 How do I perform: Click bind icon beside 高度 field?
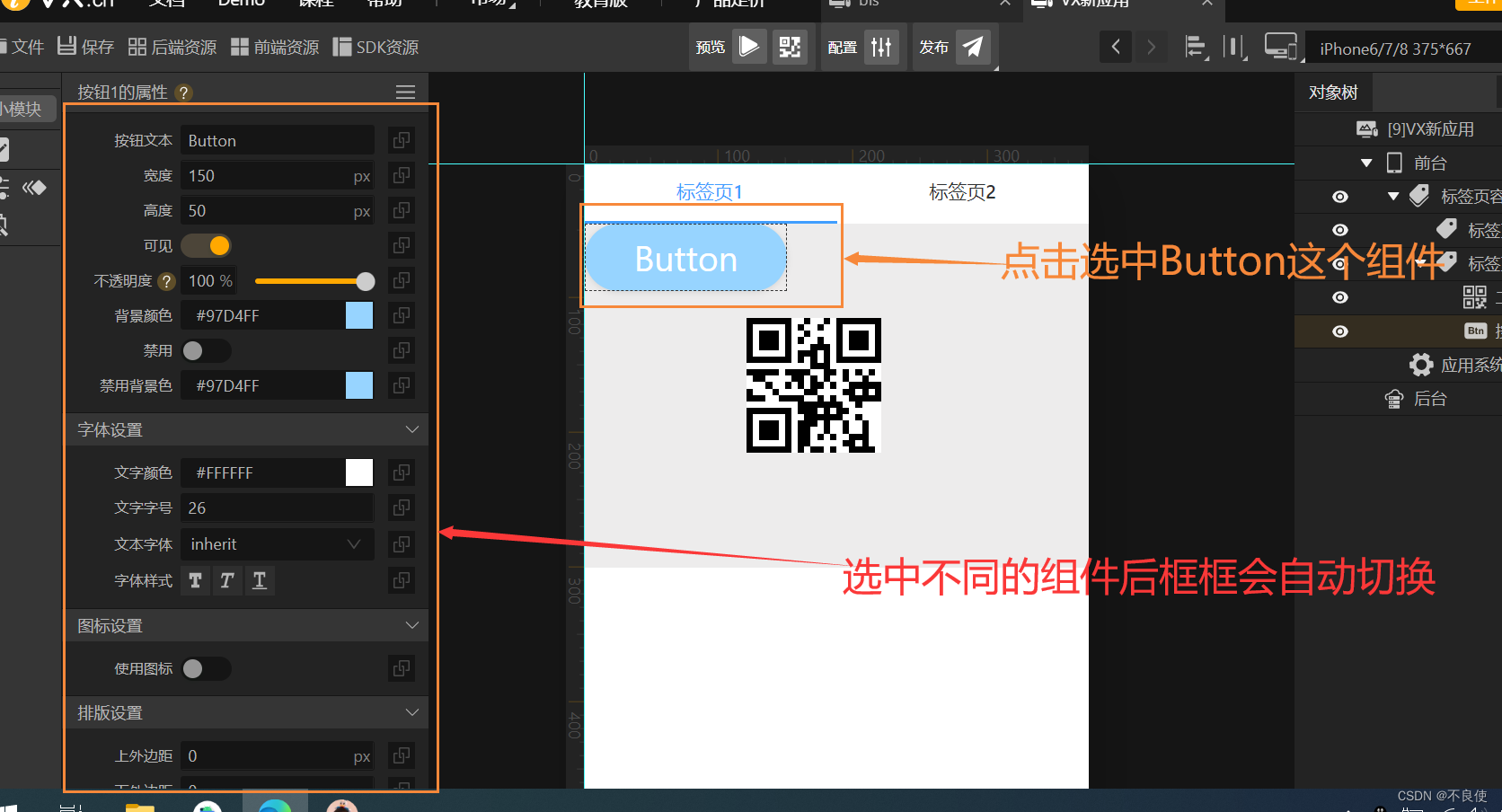[x=402, y=210]
